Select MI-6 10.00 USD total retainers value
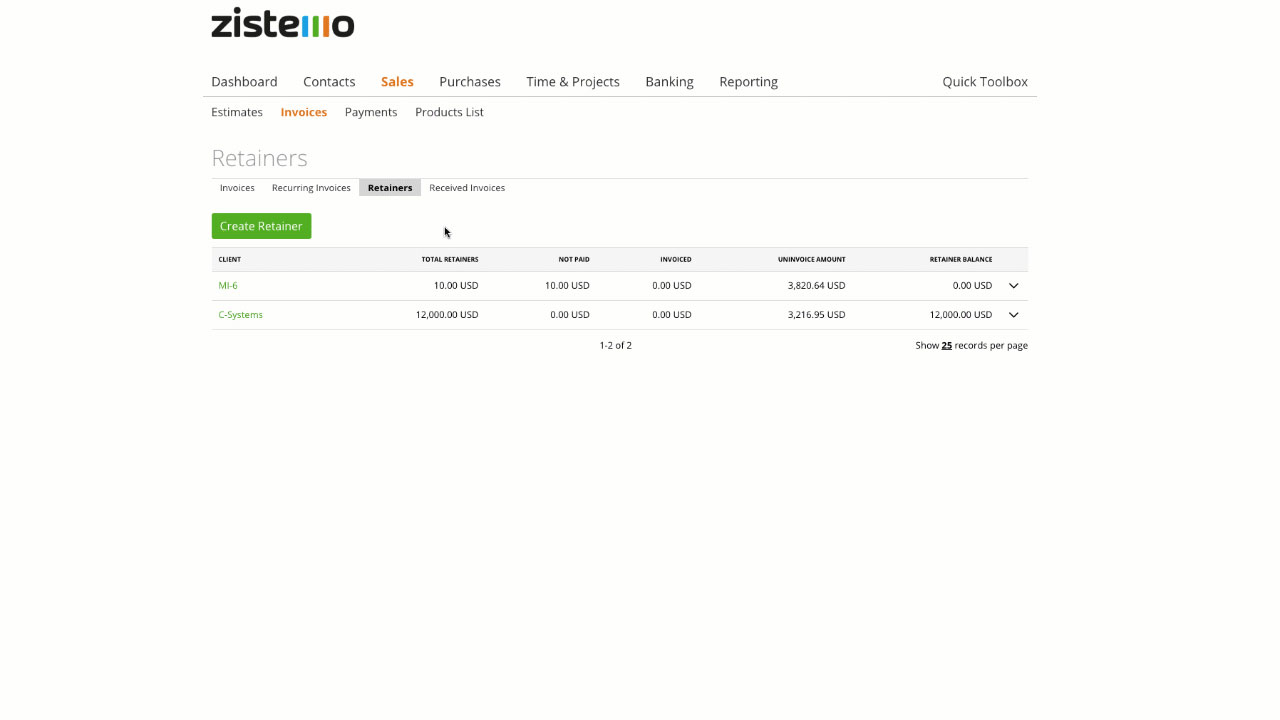The image size is (1280, 720). [x=456, y=286]
